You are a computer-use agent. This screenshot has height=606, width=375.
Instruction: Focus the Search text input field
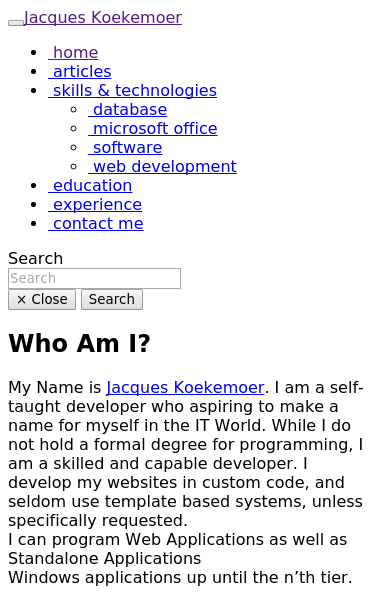click(94, 278)
